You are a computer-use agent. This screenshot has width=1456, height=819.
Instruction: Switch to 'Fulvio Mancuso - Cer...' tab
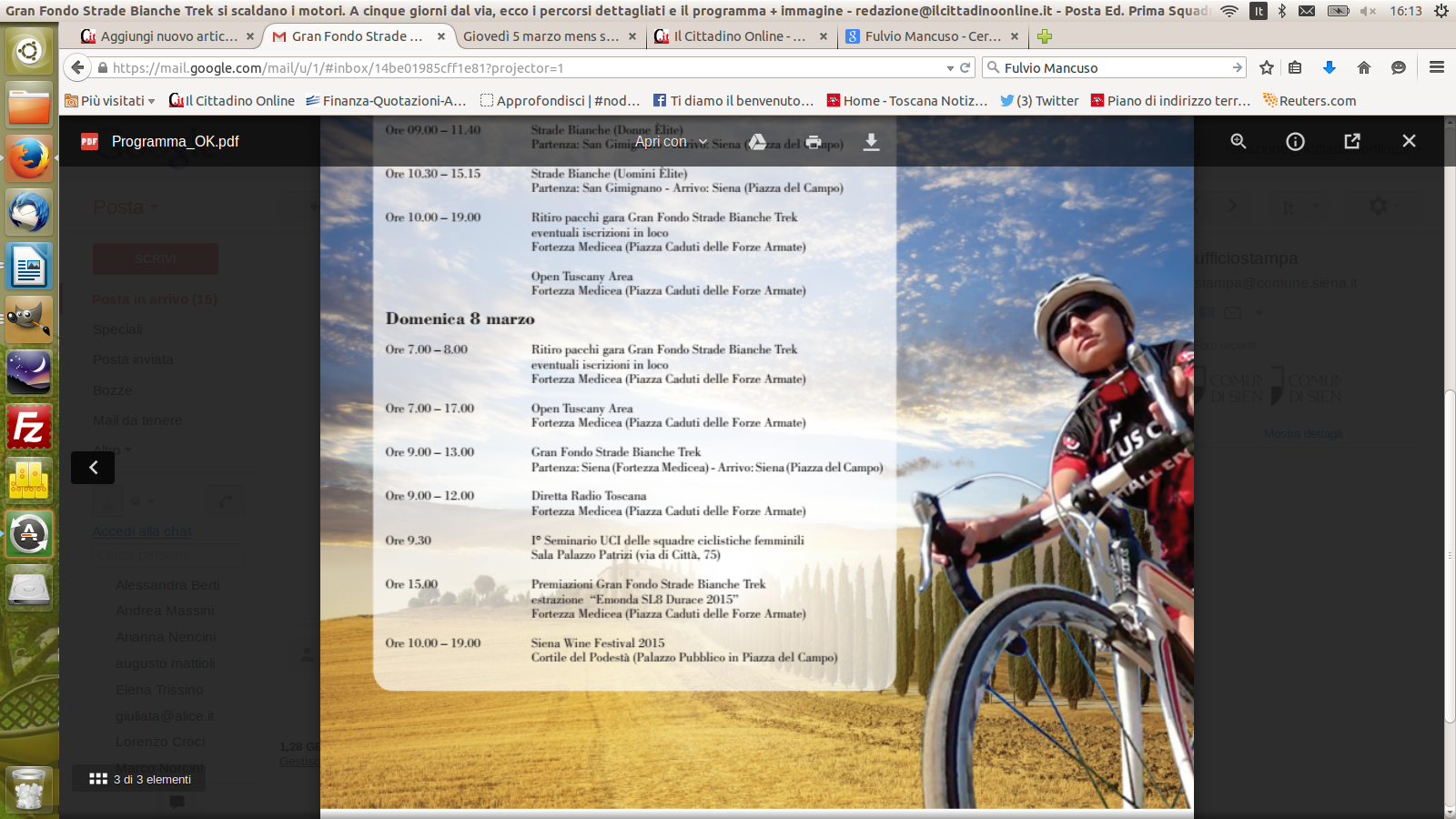point(931,36)
